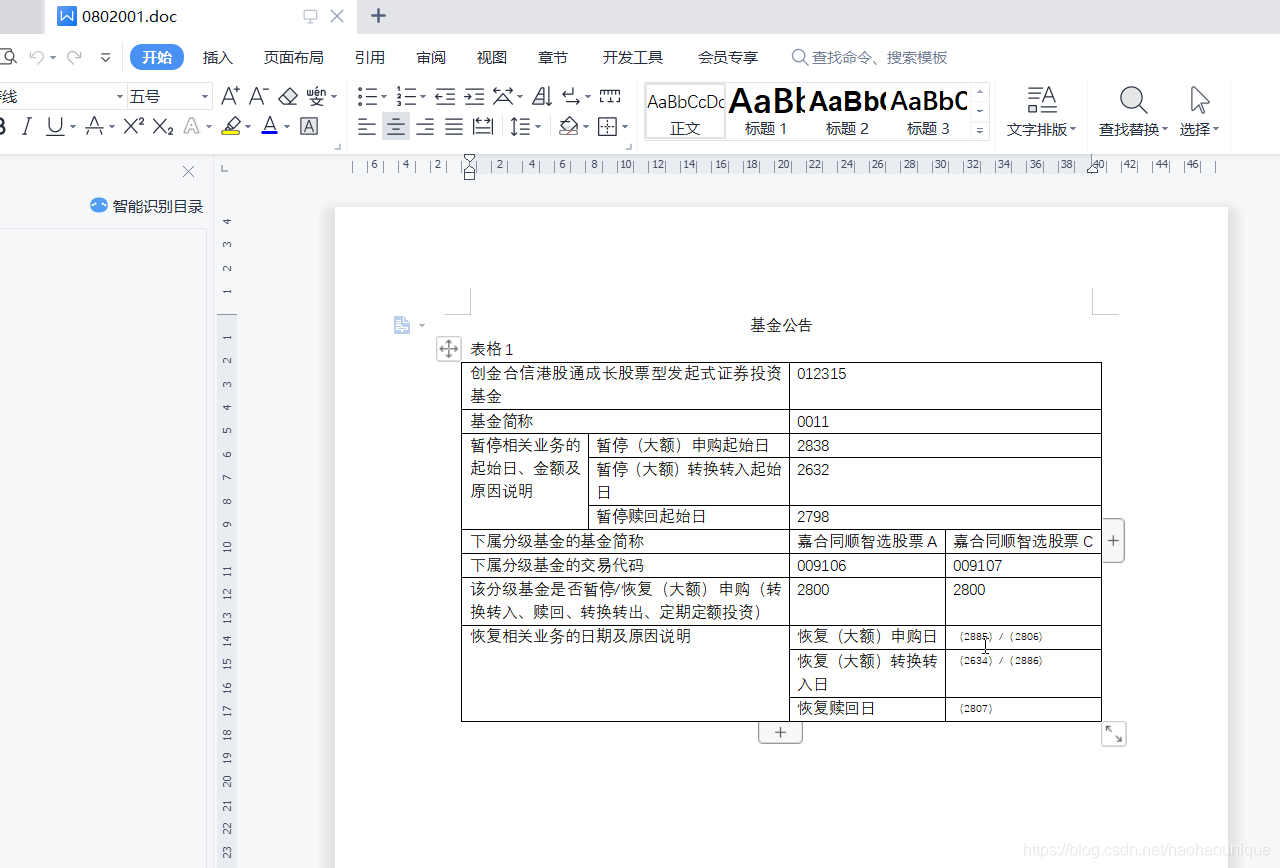Apply yellow text highlight color
Screen dimensions: 1280x868
(230, 126)
